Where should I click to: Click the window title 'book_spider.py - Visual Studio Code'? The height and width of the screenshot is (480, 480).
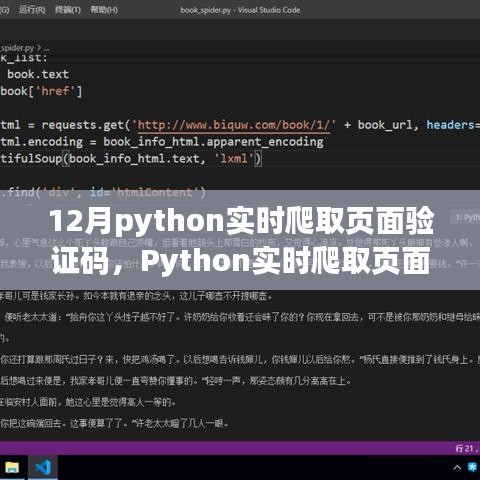240,10
